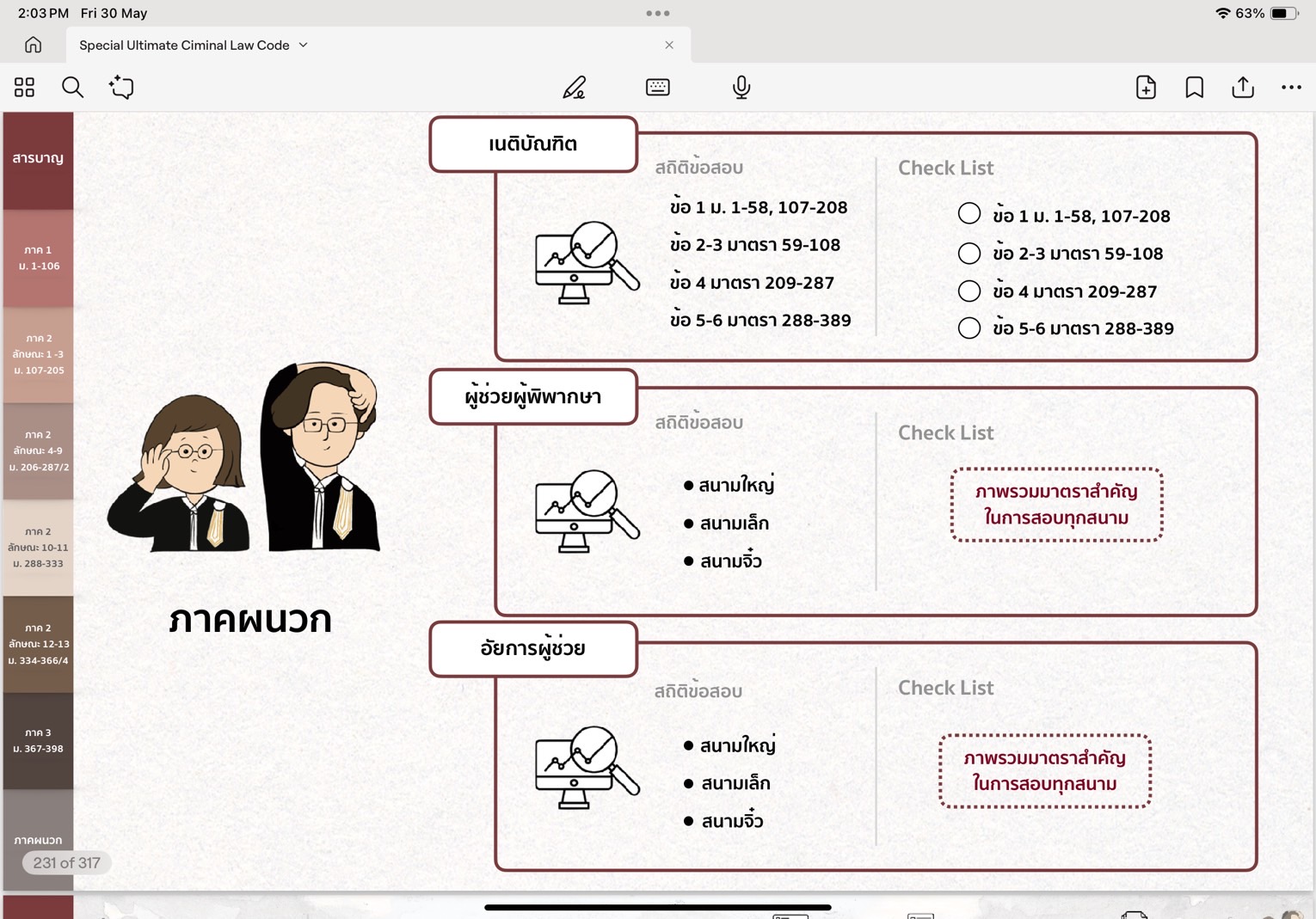
Task: Jump to ภาค 2 ลักษณะ 4-9 tab
Action: click(x=38, y=451)
